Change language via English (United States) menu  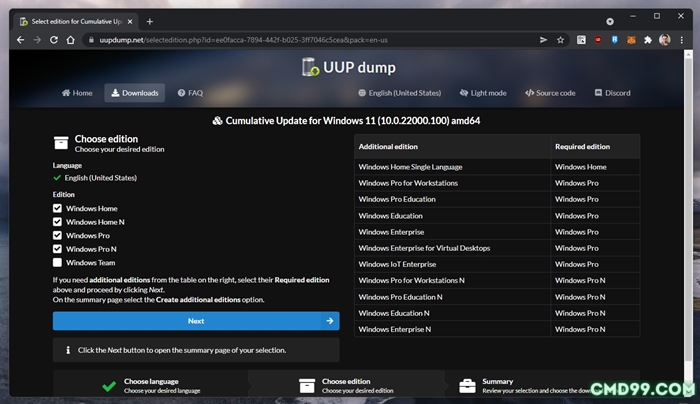(400, 93)
